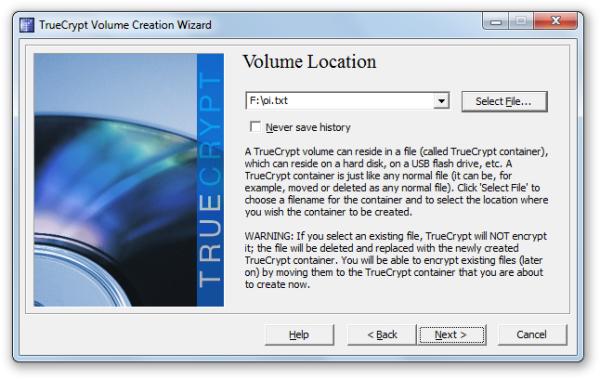Minimize the Volume Creation Wizard window
The width and height of the screenshot is (600, 380).
coord(496,21)
